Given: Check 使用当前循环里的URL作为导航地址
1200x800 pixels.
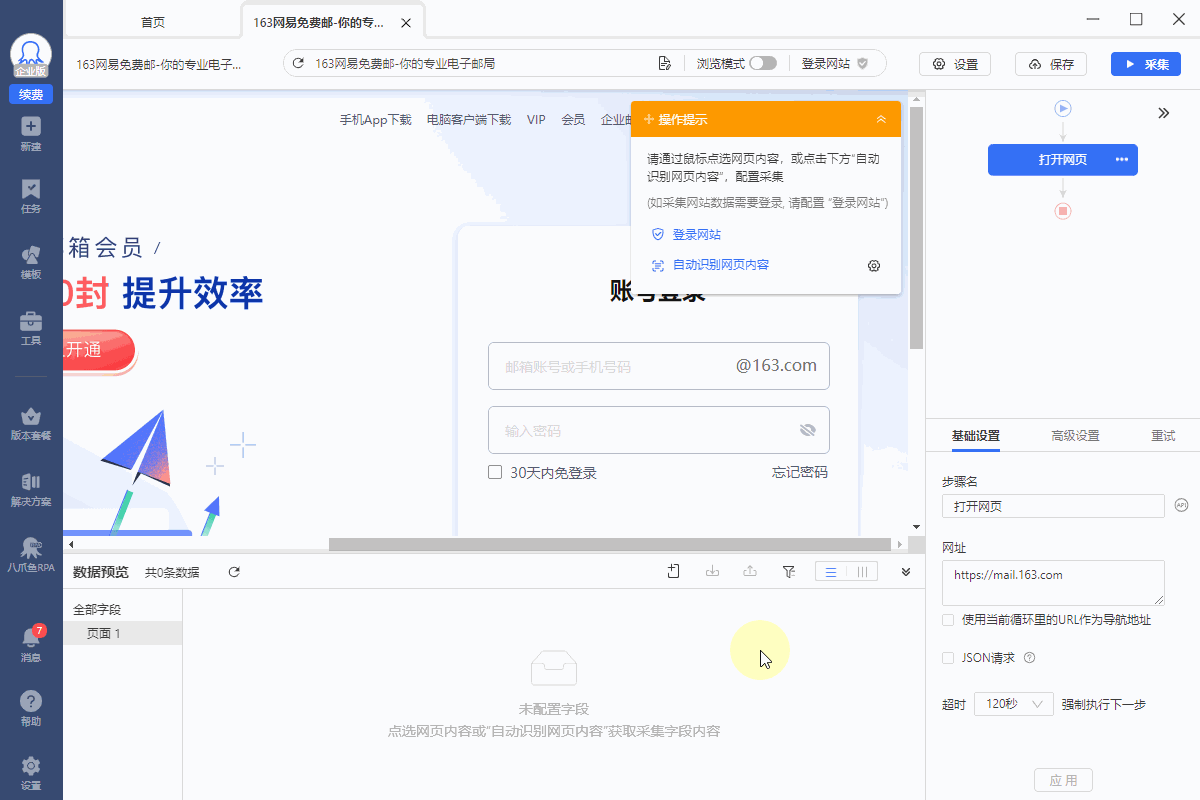Looking at the screenshot, I should point(948,620).
